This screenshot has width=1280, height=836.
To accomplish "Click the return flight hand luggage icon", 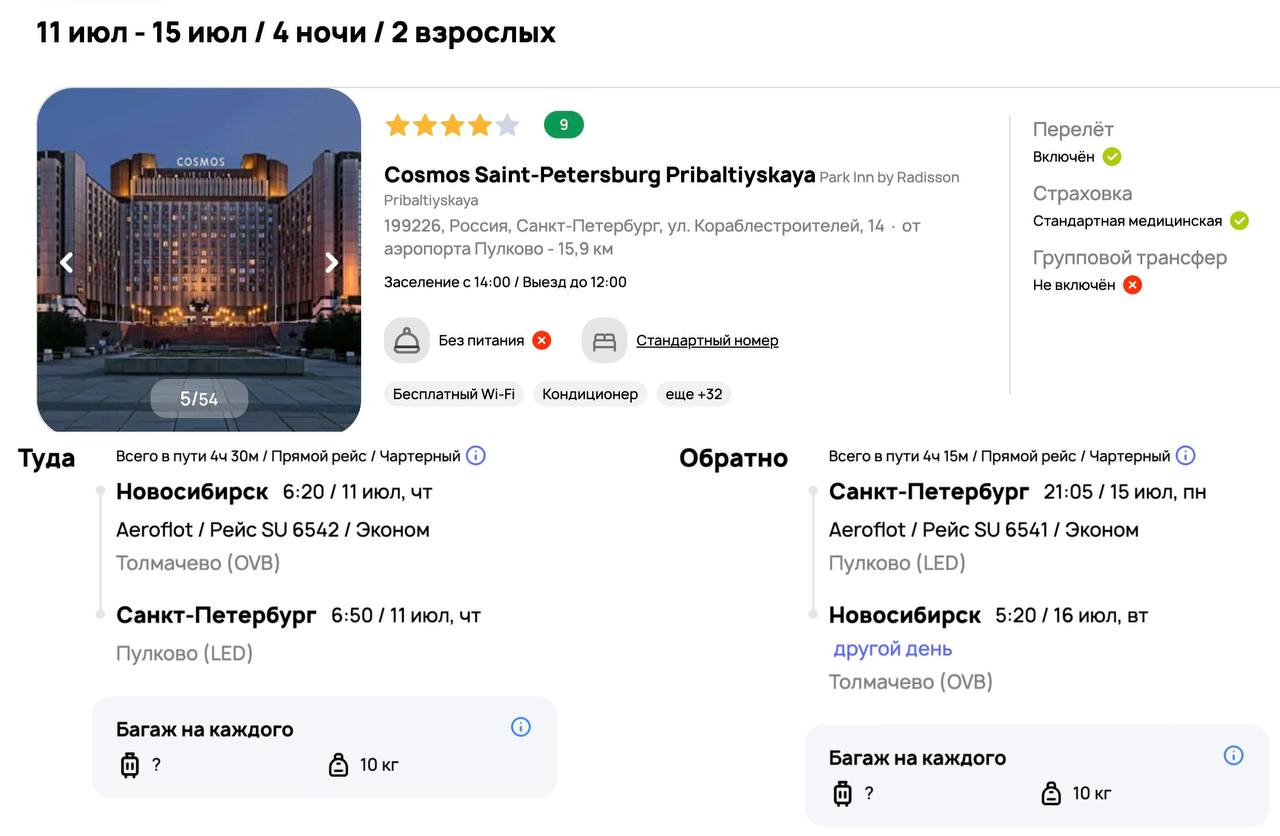I will pyautogui.click(x=1051, y=794).
